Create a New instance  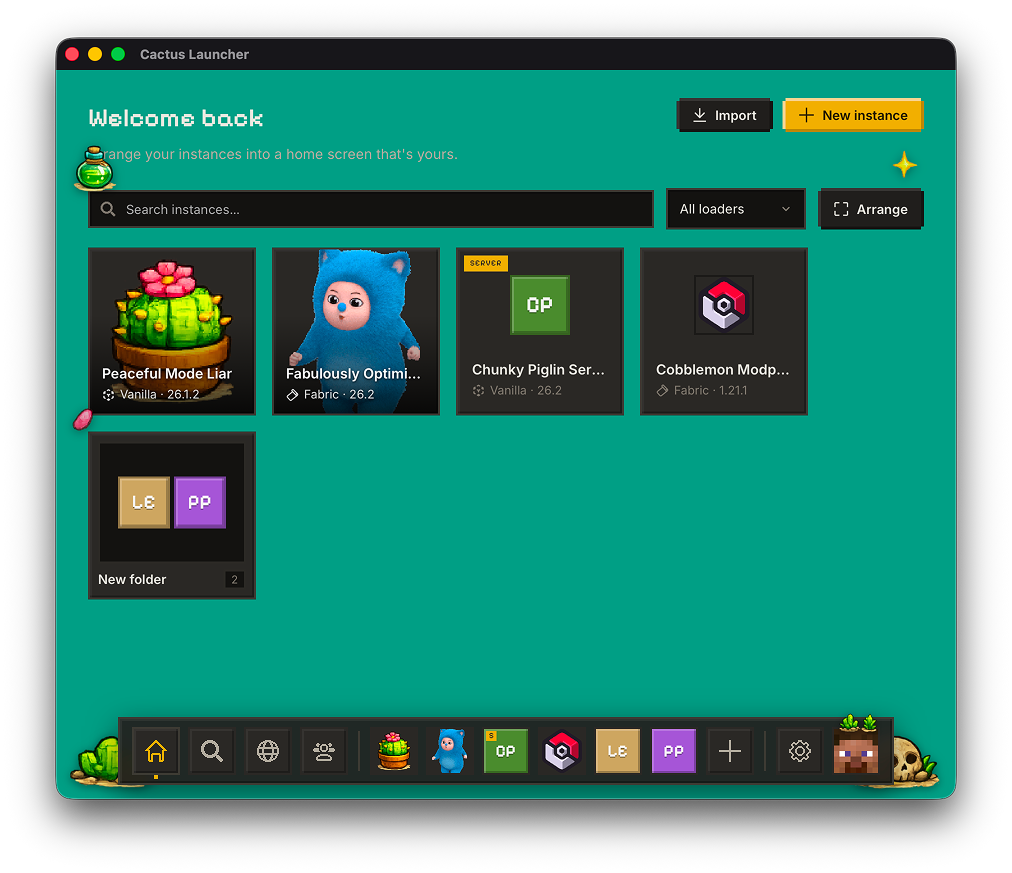(x=853, y=115)
